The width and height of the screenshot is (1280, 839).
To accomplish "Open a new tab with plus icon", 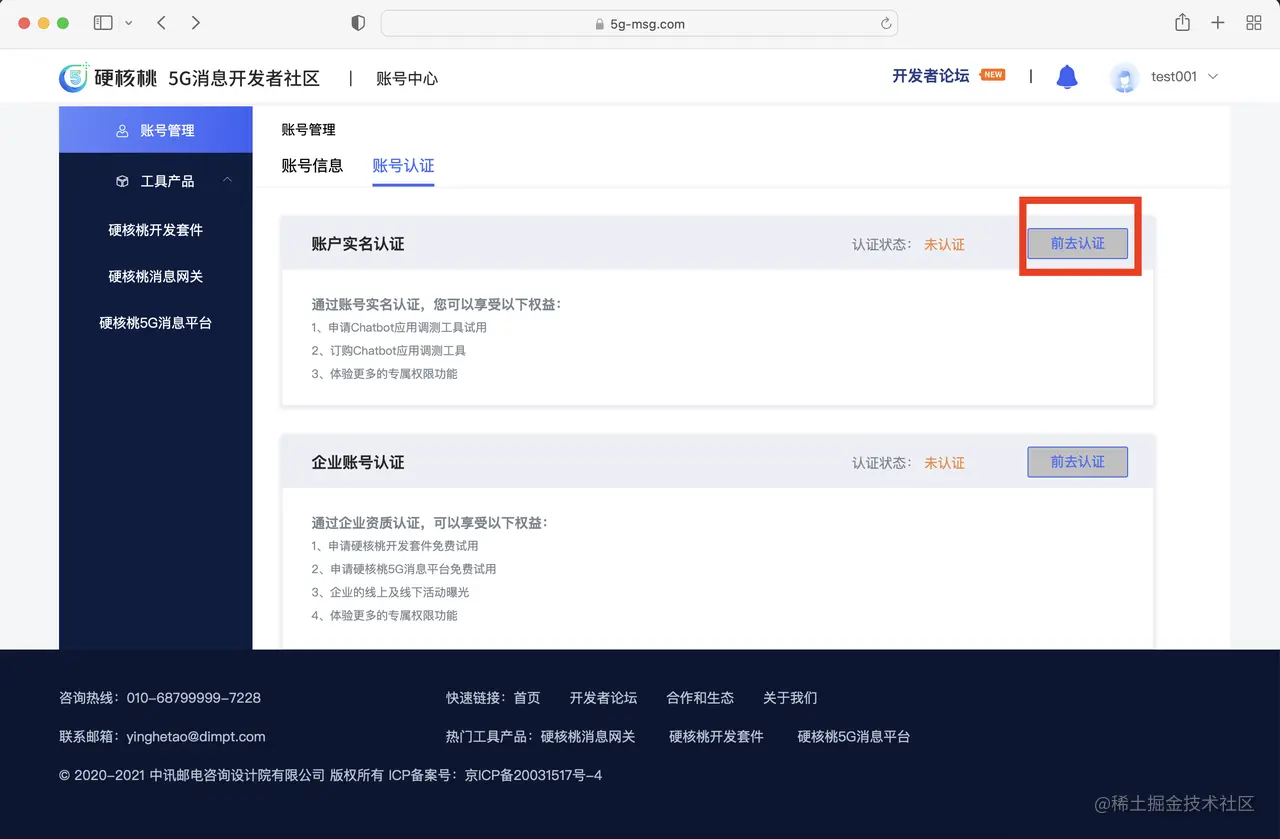I will tap(1217, 23).
